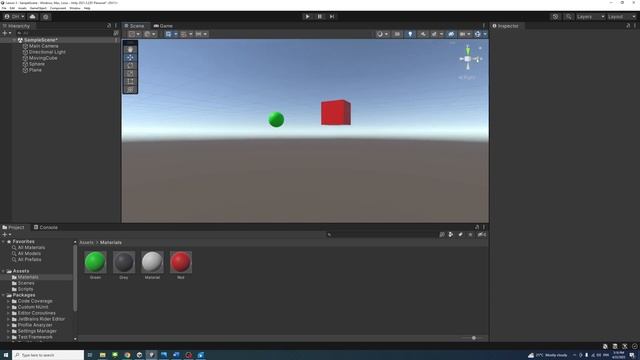Select the Inspector tab
The height and width of the screenshot is (360, 640).
pos(505,26)
